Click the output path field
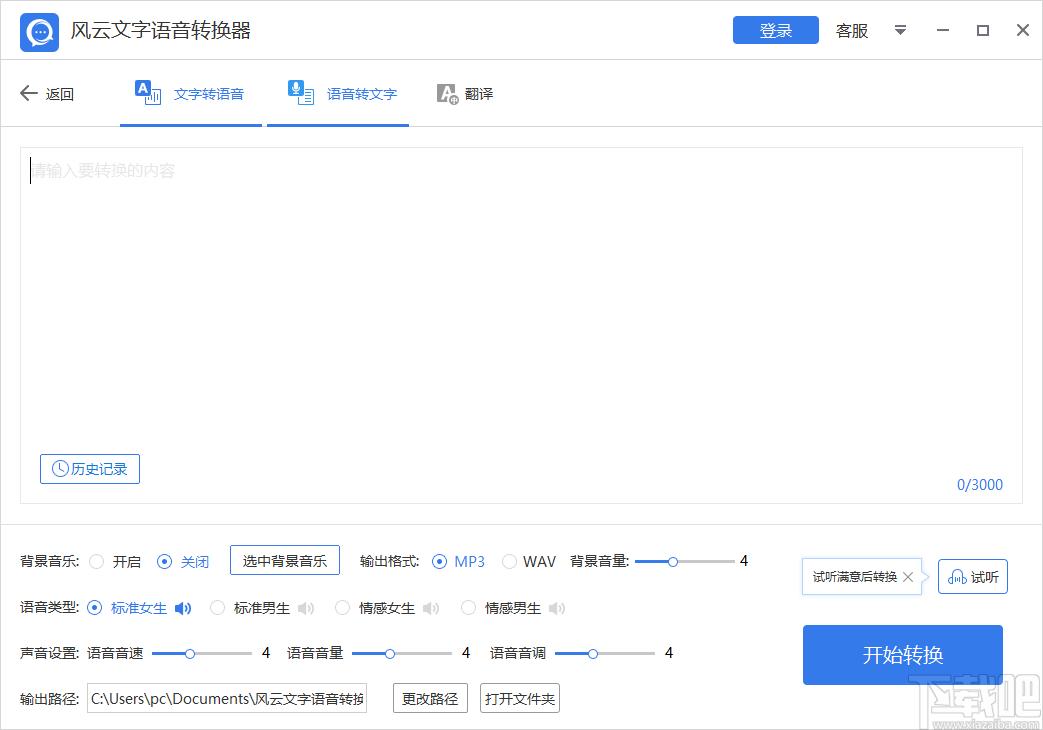Image resolution: width=1043 pixels, height=730 pixels. 227,699
